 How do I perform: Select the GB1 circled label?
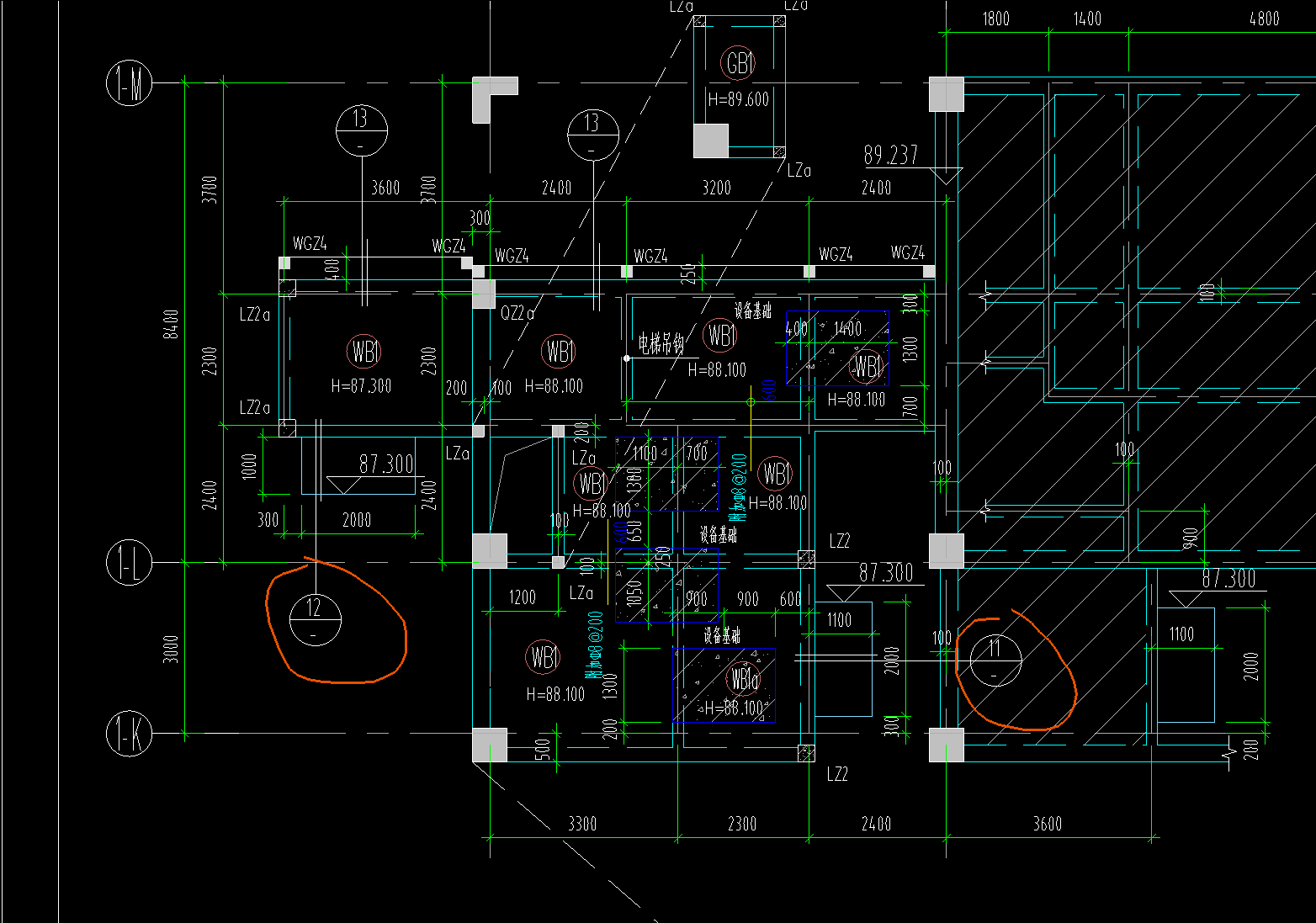(738, 63)
